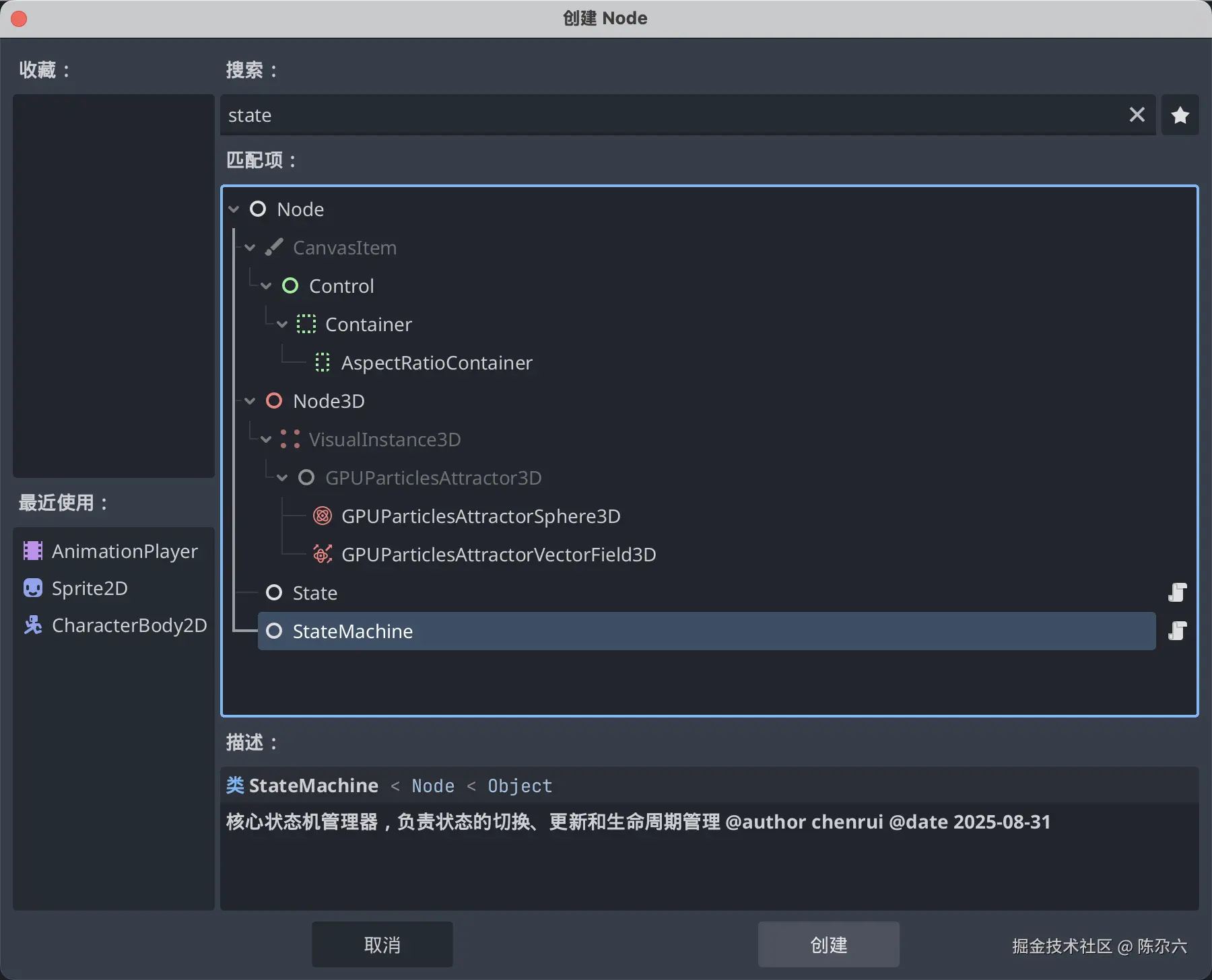Click the Container dotted-square icon
This screenshot has width=1212, height=980.
point(306,324)
